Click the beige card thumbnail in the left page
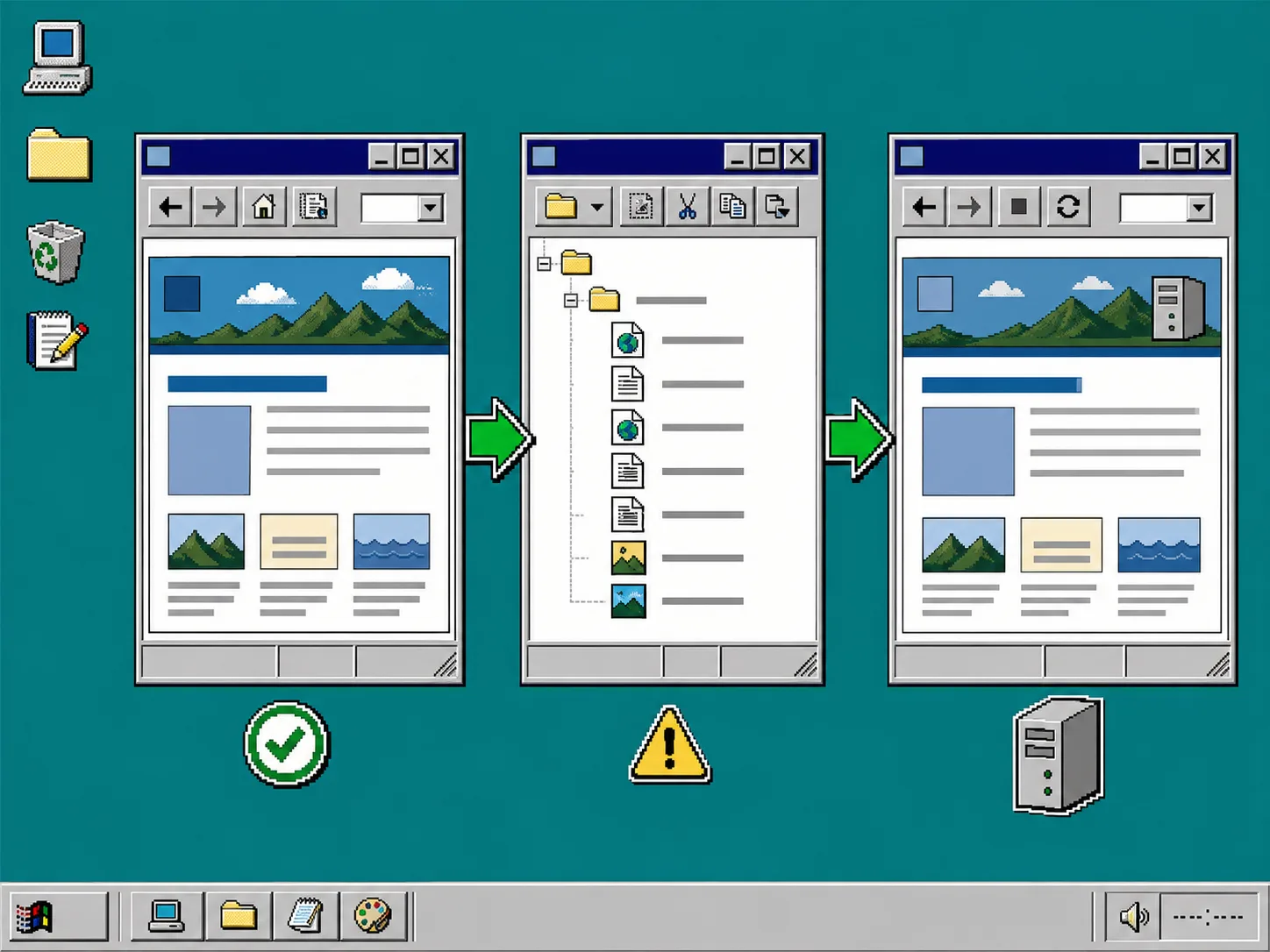Screen dimensions: 1270x952 tap(299, 542)
